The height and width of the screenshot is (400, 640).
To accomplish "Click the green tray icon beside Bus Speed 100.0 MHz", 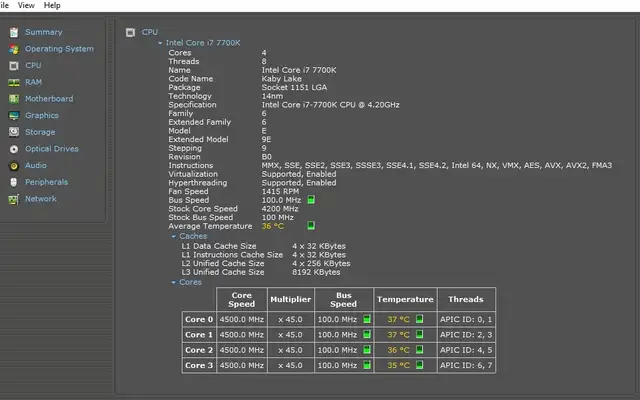I will (x=311, y=200).
